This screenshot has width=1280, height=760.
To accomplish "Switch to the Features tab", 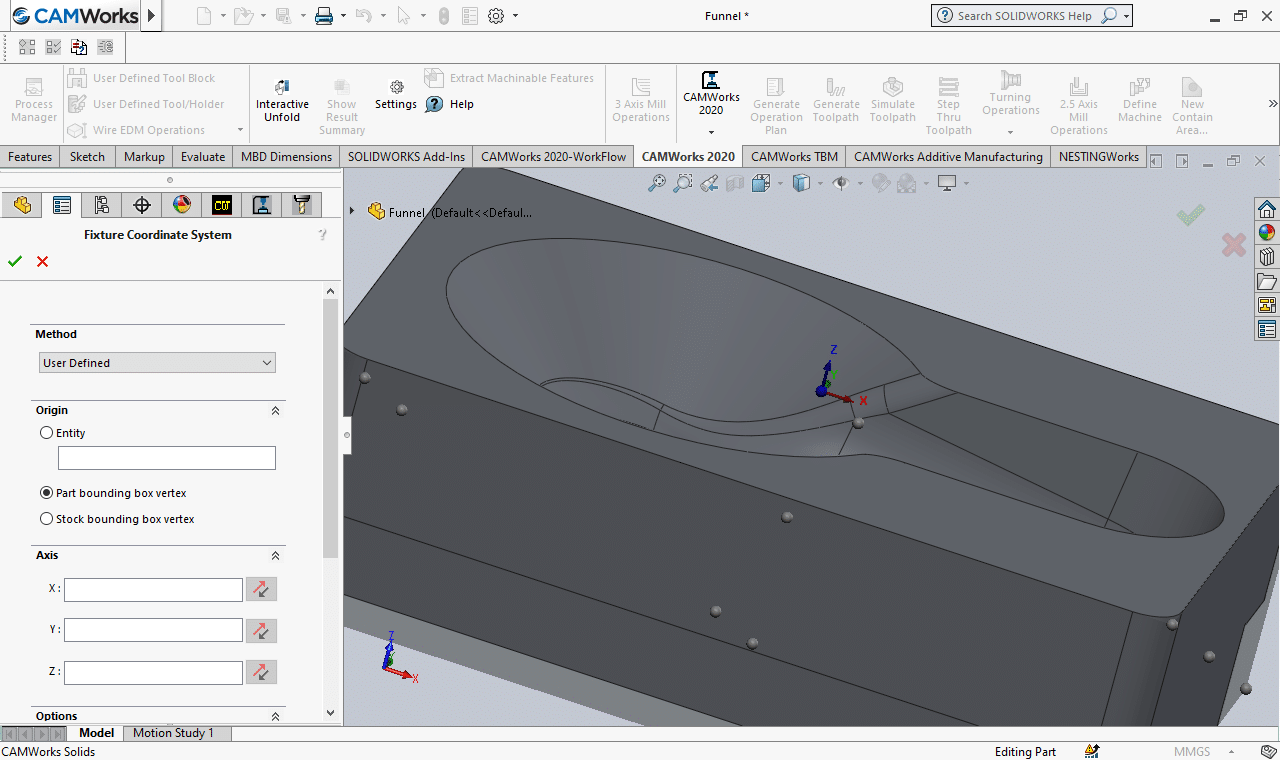I will click(x=30, y=156).
